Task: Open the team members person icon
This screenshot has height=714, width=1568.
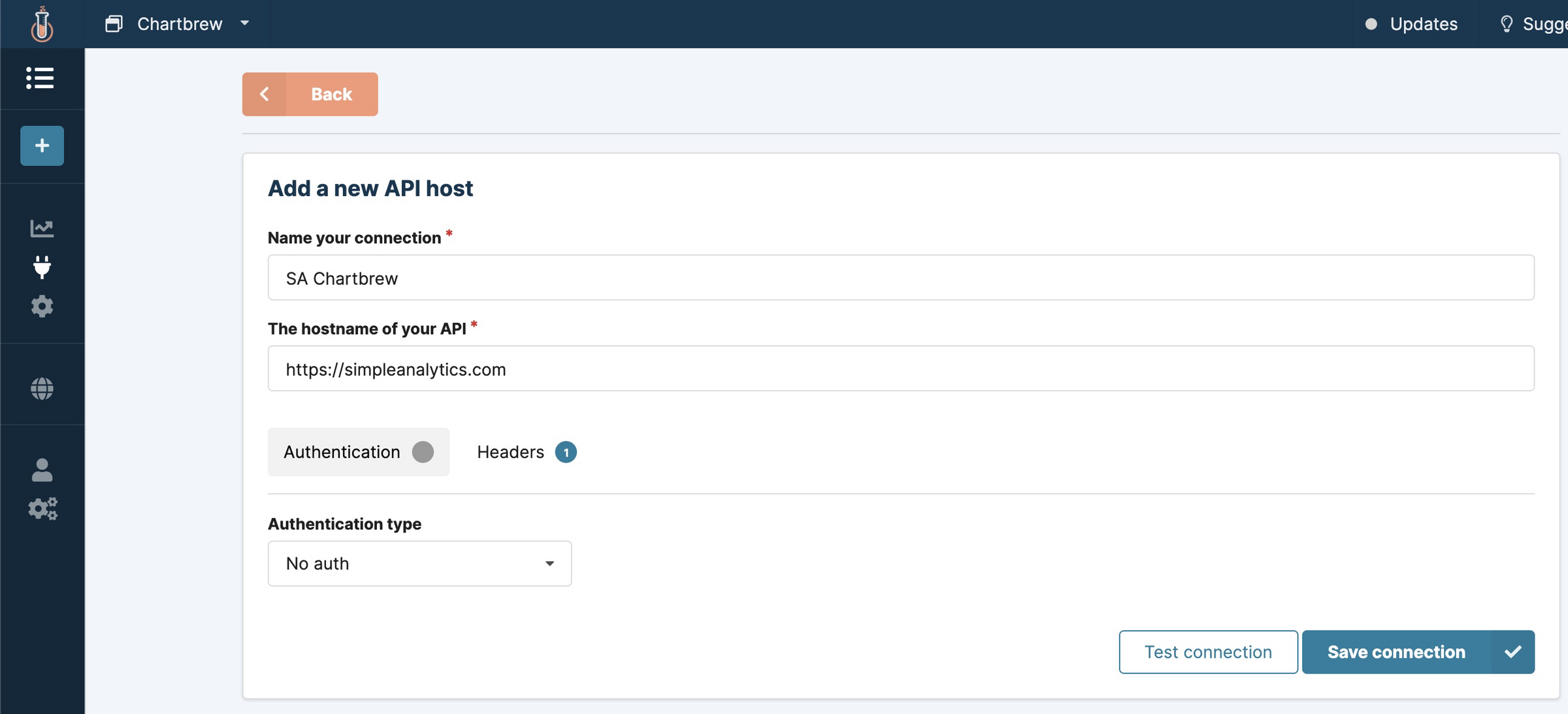Action: click(x=42, y=470)
